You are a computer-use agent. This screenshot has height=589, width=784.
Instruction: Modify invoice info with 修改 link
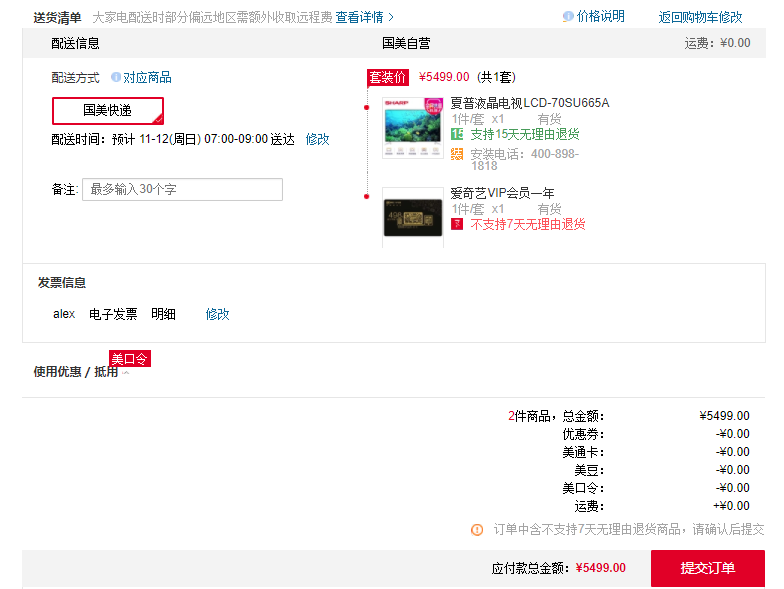point(218,314)
